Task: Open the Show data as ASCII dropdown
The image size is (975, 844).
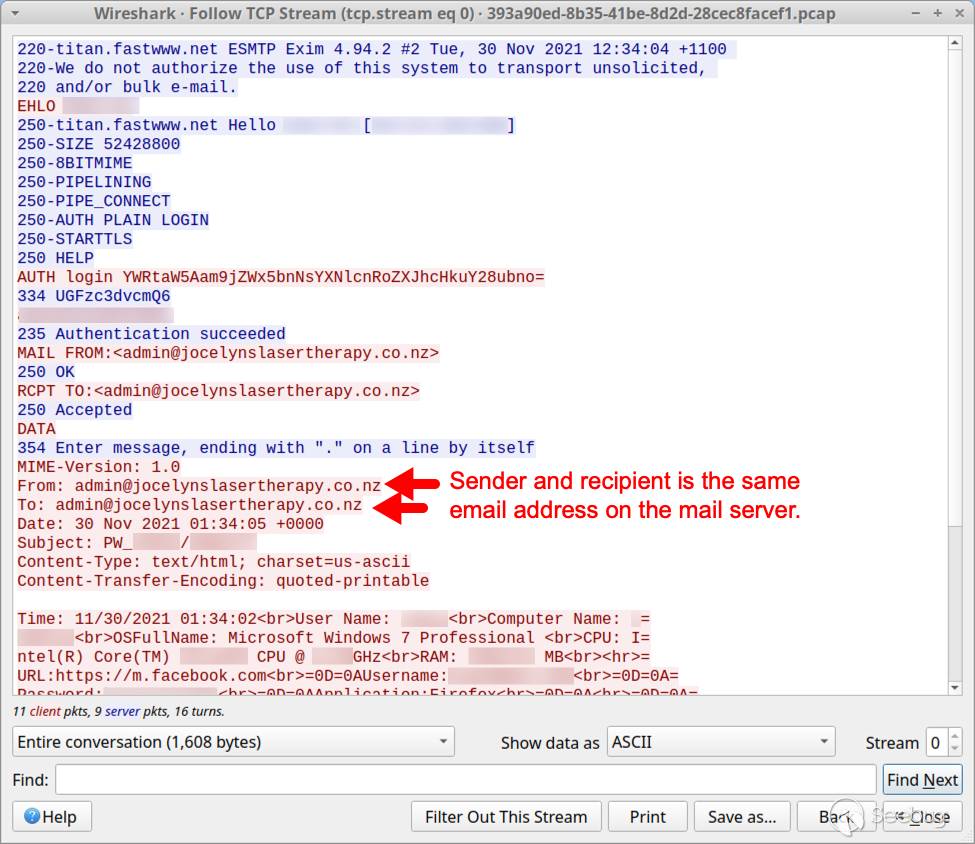Action: (x=721, y=742)
